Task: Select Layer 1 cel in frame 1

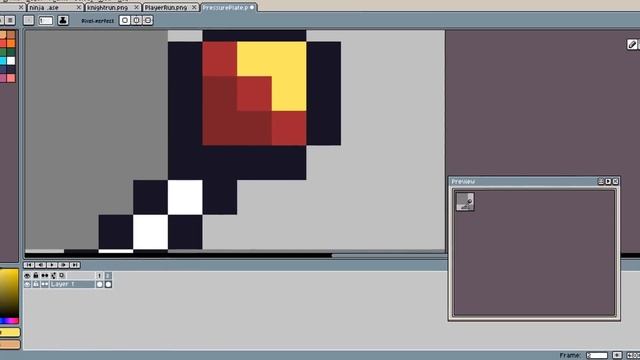Action: pos(99,284)
